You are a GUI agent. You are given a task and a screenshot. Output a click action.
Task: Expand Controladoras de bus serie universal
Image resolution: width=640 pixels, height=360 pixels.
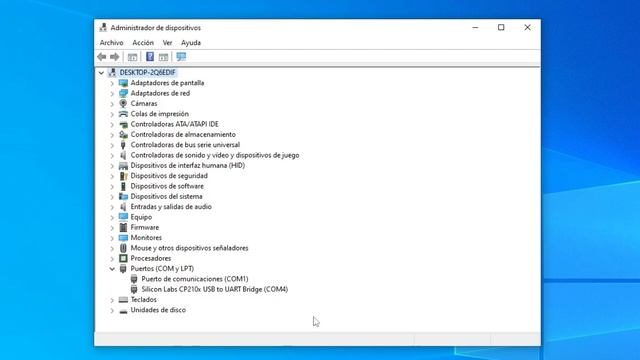112,145
